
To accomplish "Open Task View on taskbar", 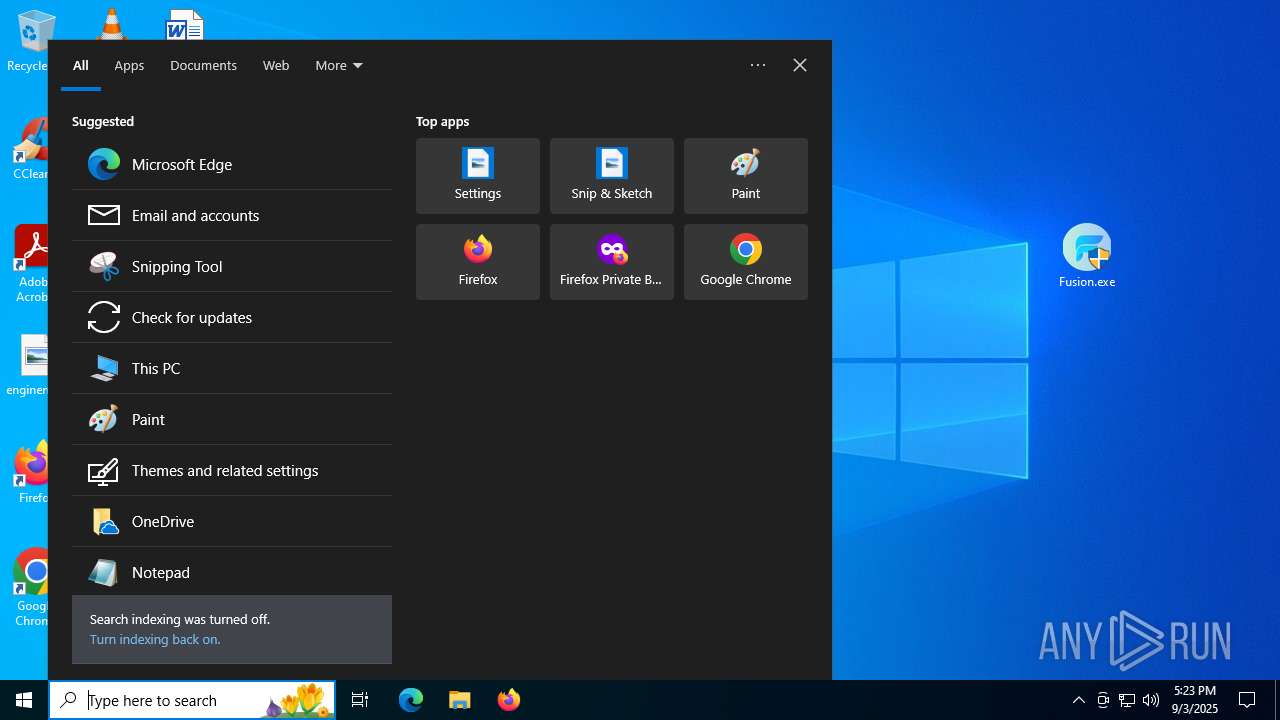I will point(360,700).
